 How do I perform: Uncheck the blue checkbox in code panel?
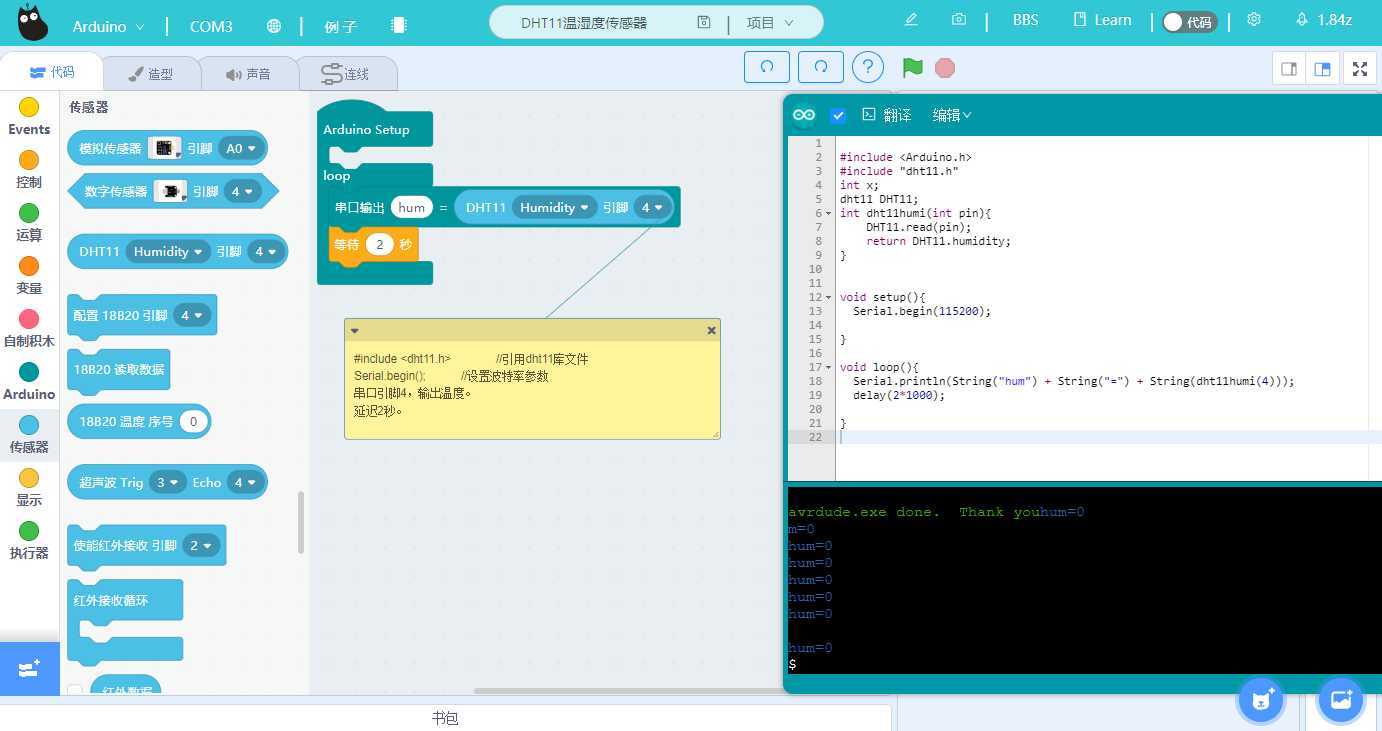pyautogui.click(x=838, y=115)
